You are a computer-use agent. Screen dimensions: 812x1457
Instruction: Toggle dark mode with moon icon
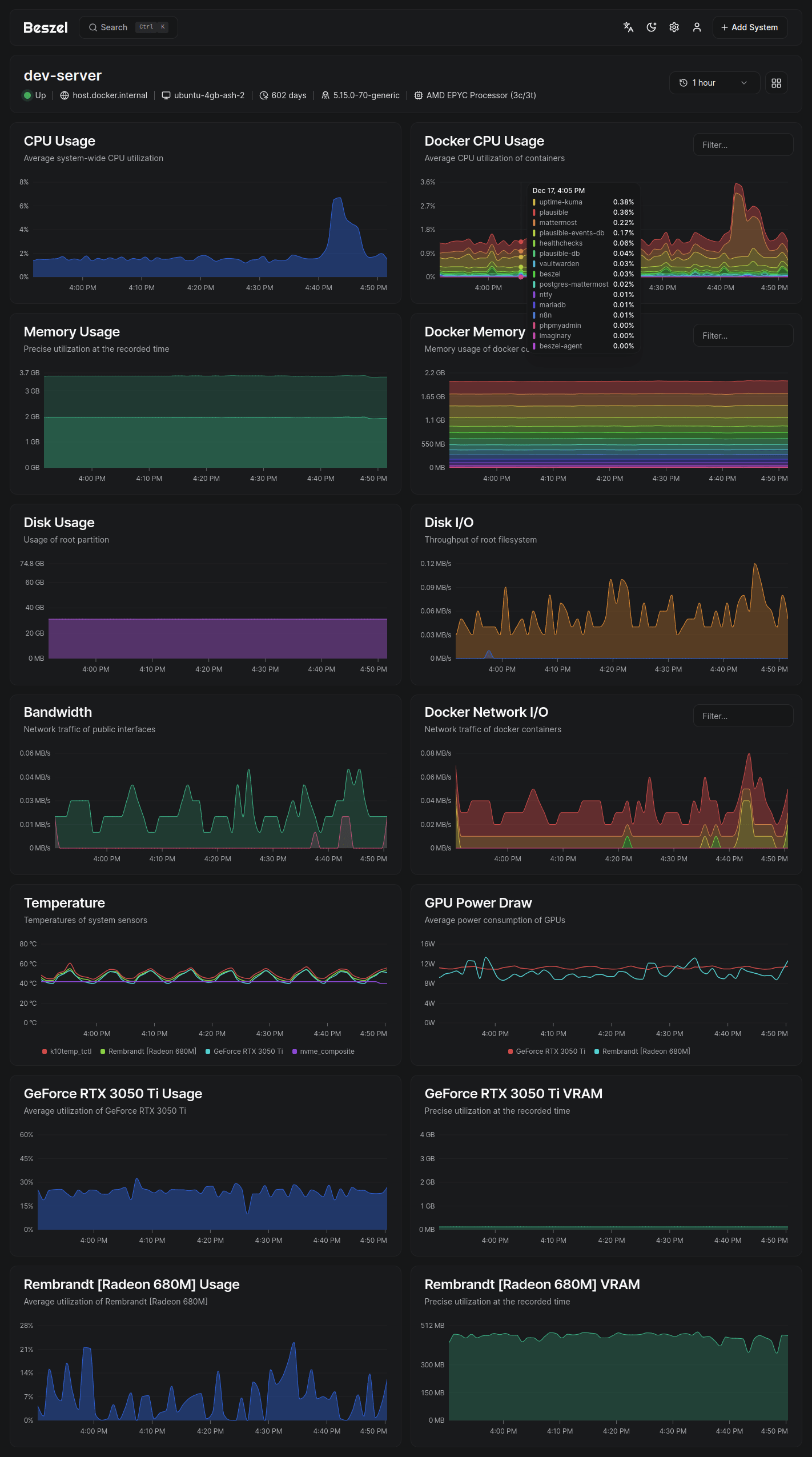(x=651, y=27)
